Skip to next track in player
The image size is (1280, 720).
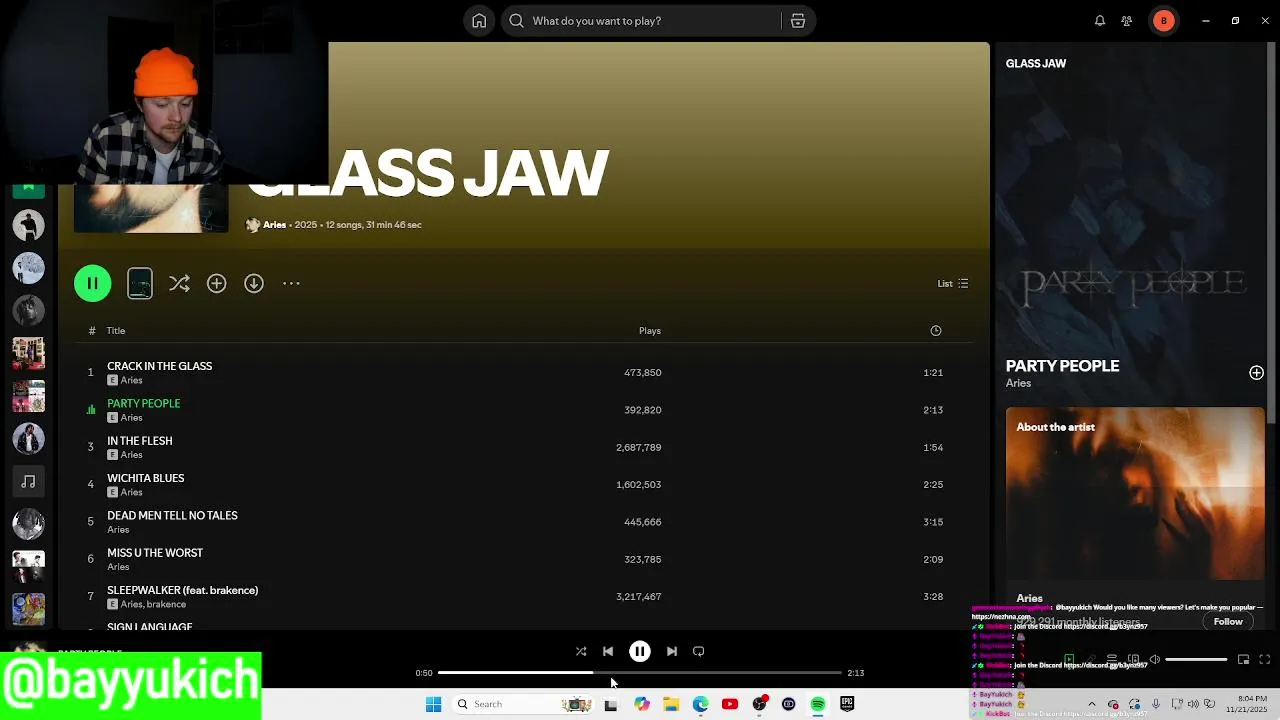672,651
